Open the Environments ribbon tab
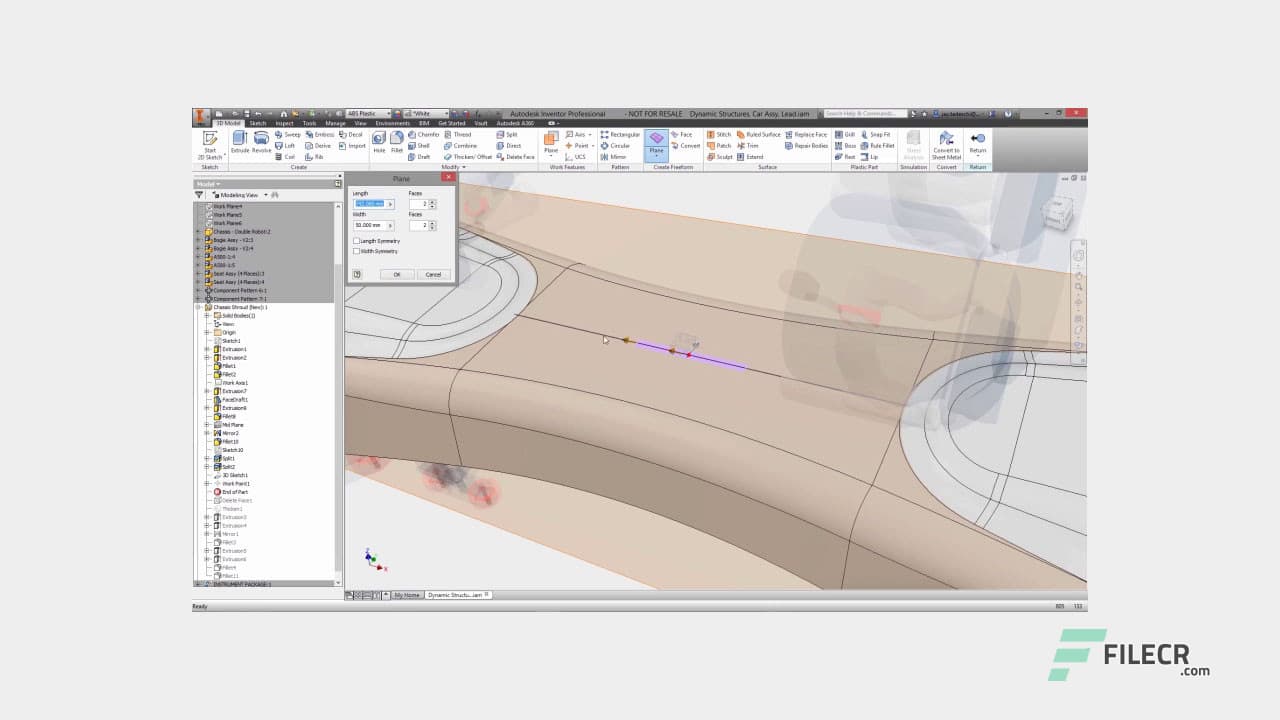Image resolution: width=1280 pixels, height=720 pixels. [391, 123]
